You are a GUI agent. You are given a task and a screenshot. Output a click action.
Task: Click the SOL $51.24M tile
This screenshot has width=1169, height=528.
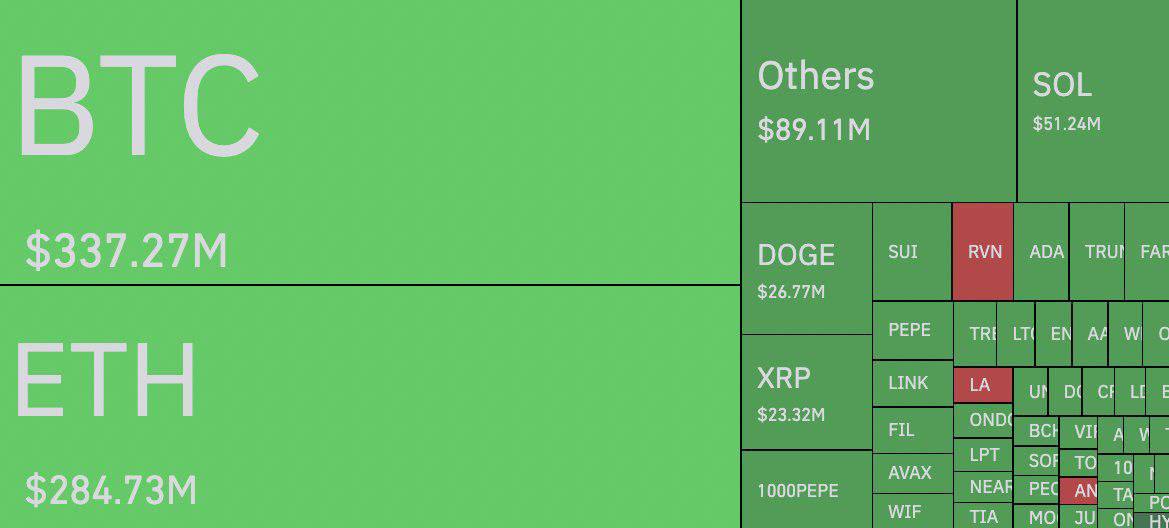coord(1093,101)
